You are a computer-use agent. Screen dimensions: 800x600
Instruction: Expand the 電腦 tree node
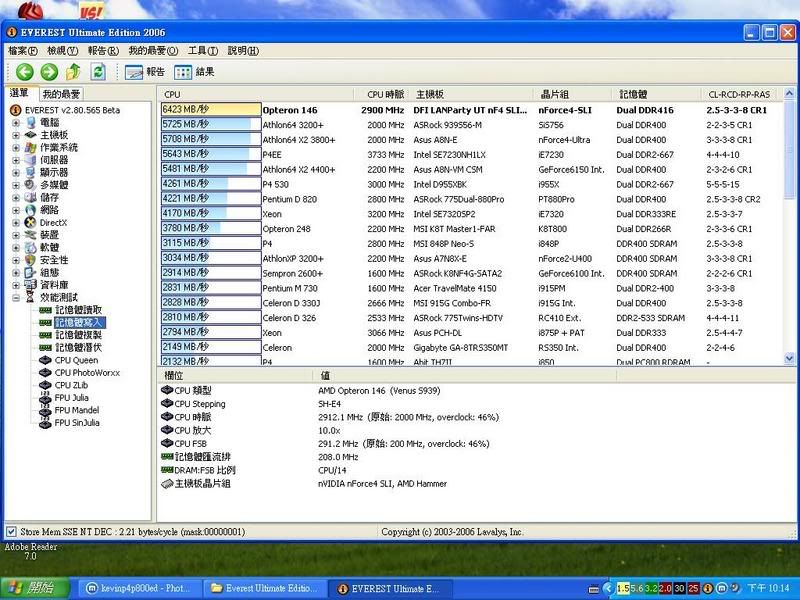[17, 122]
